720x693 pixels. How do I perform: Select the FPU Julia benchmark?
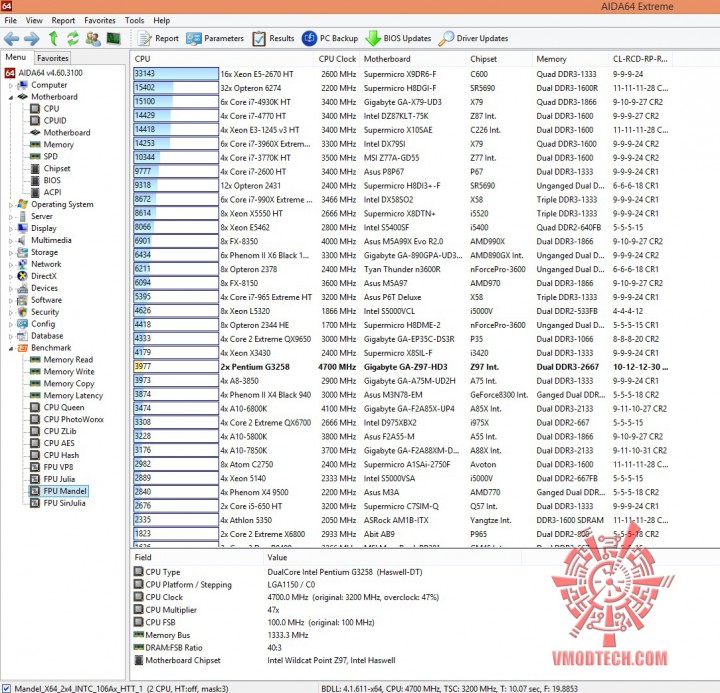(53, 479)
